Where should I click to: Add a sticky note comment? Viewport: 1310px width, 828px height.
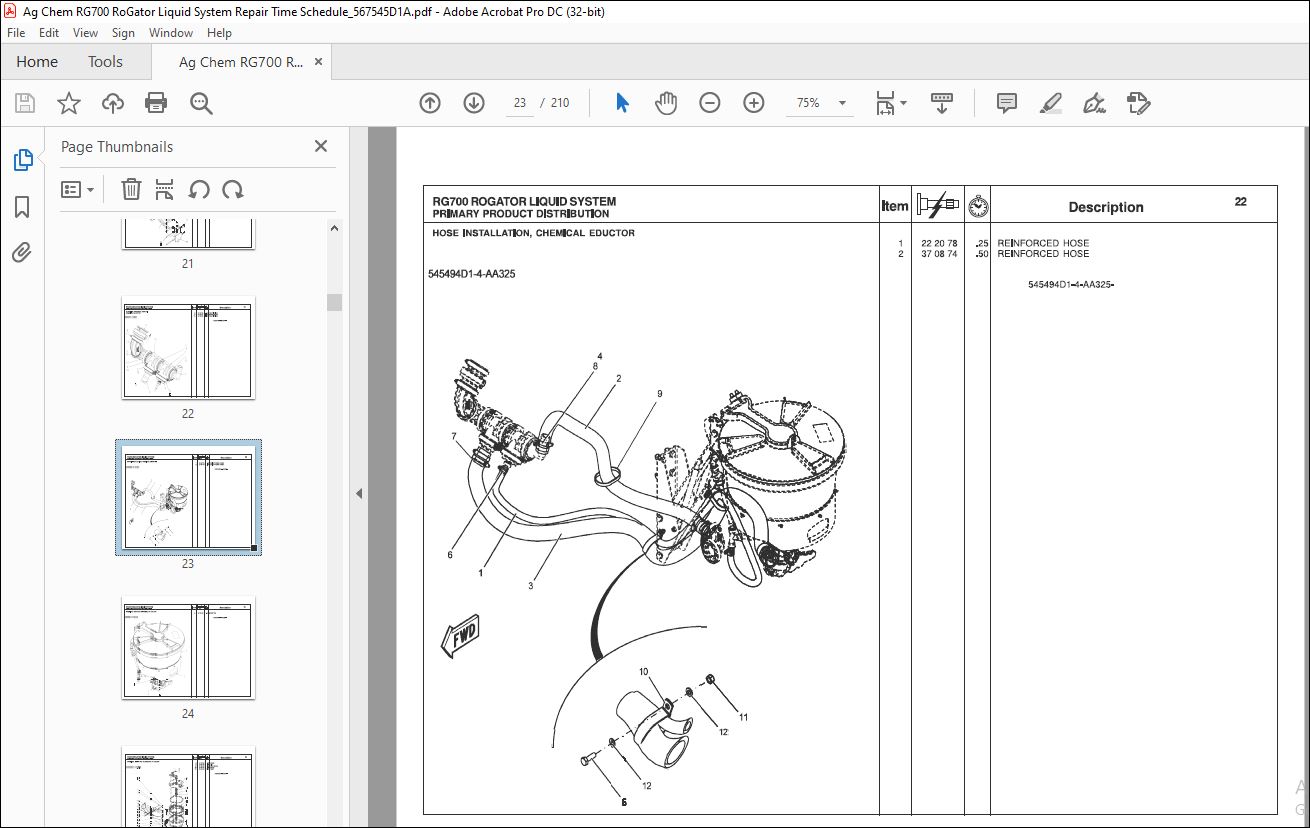click(x=1007, y=103)
